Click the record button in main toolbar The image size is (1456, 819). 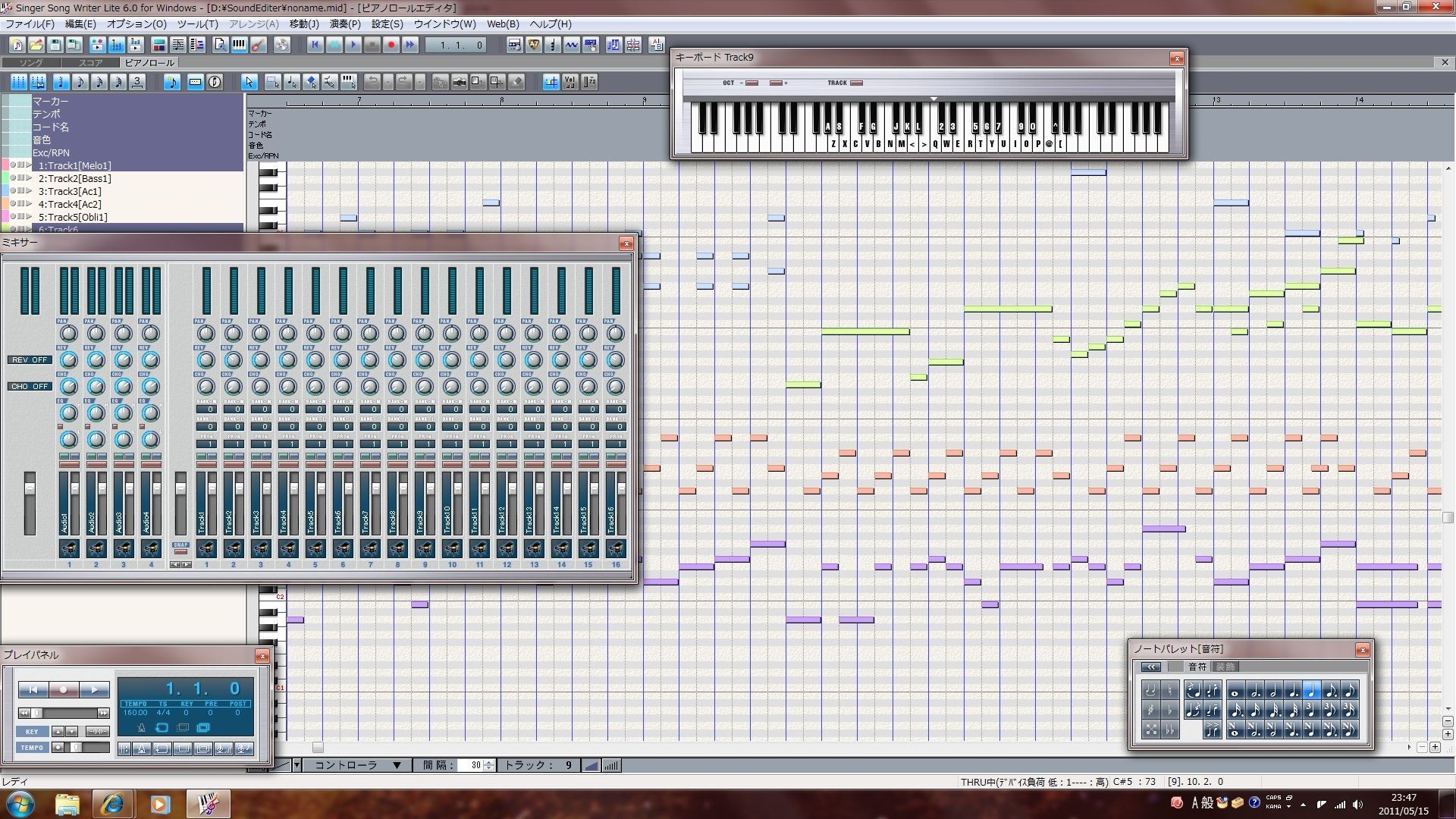(391, 45)
